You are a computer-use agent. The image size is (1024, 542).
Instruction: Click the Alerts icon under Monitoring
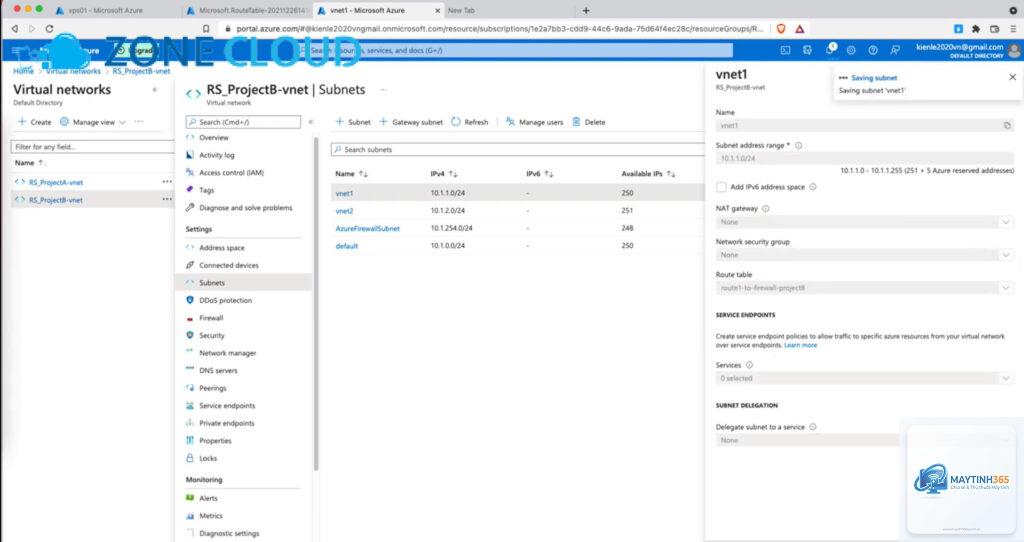[190, 498]
